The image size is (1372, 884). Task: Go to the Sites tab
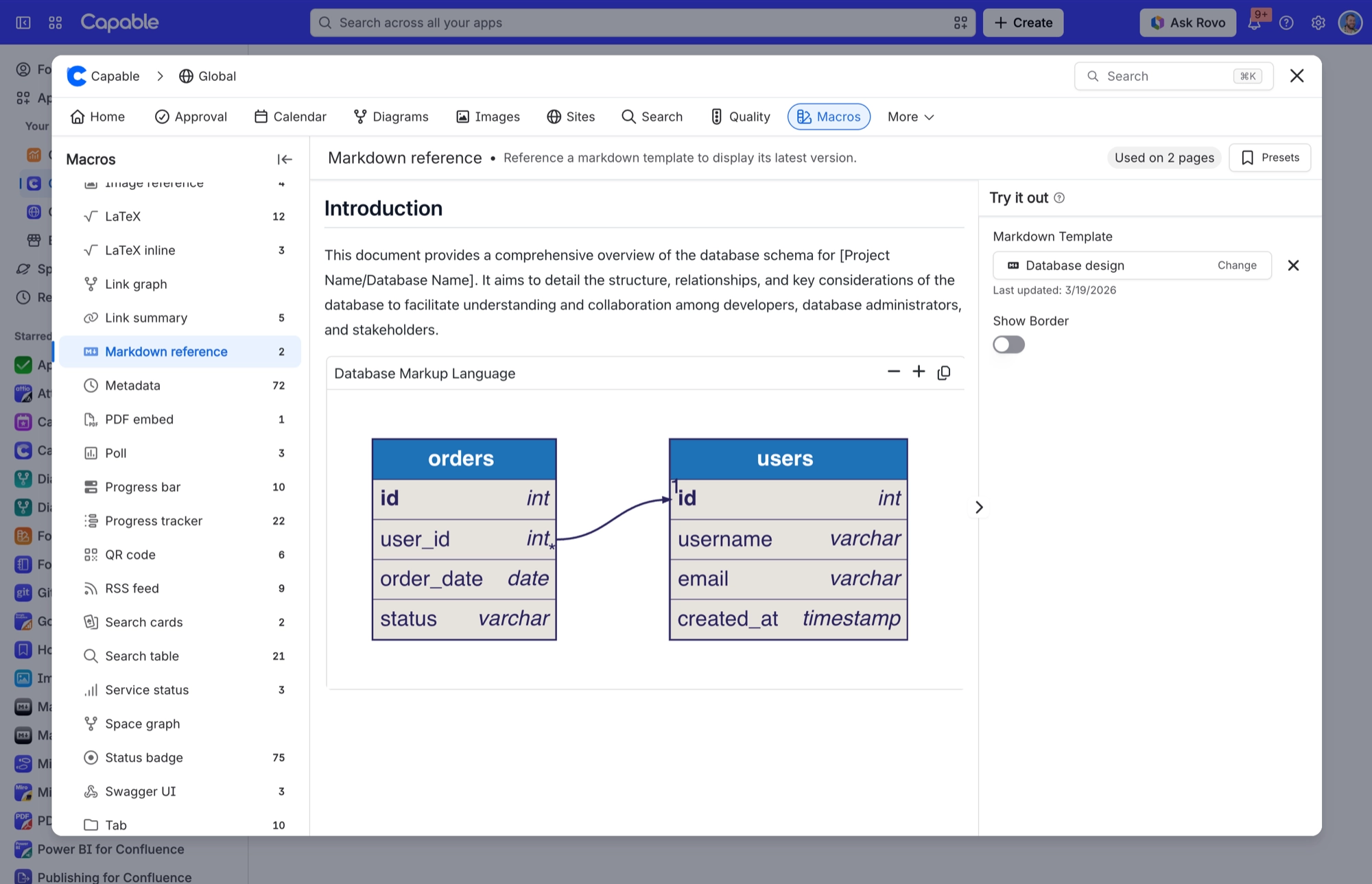point(571,117)
